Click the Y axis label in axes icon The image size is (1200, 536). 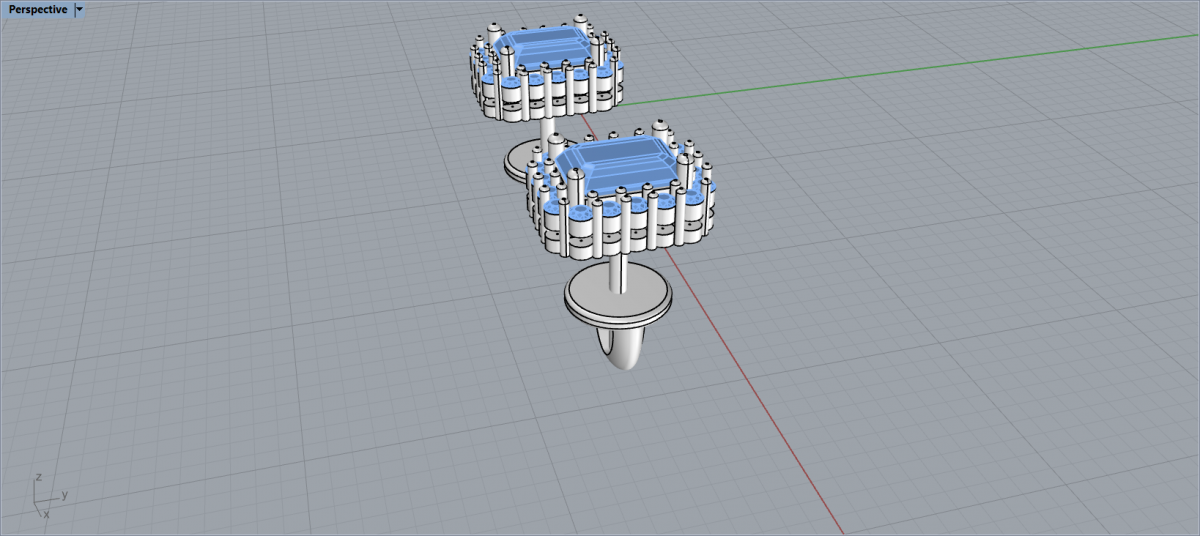coord(65,494)
